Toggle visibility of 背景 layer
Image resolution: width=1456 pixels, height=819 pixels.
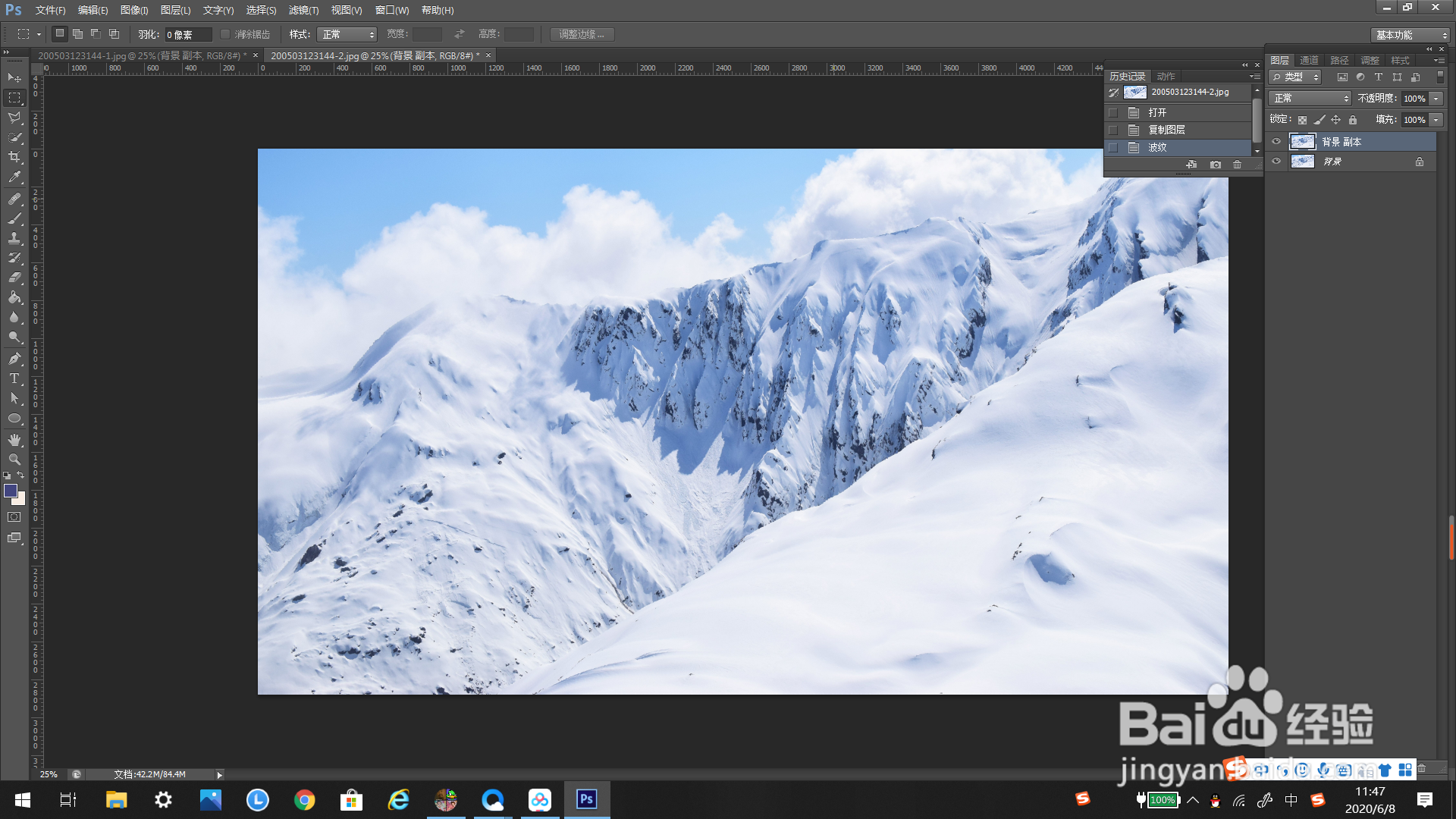coord(1276,162)
